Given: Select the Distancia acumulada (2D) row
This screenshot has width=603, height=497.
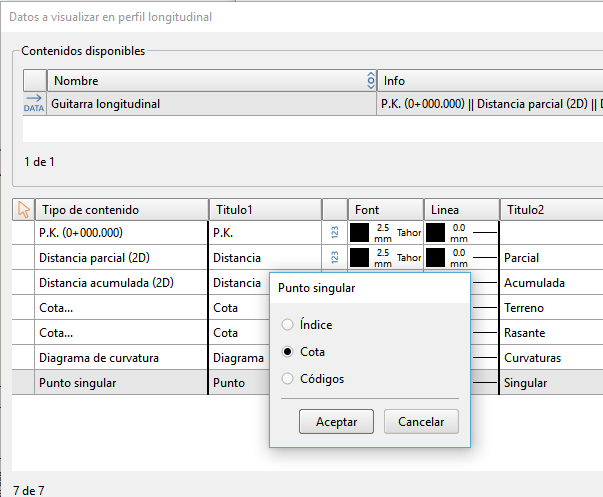Looking at the screenshot, I should pyautogui.click(x=121, y=282).
